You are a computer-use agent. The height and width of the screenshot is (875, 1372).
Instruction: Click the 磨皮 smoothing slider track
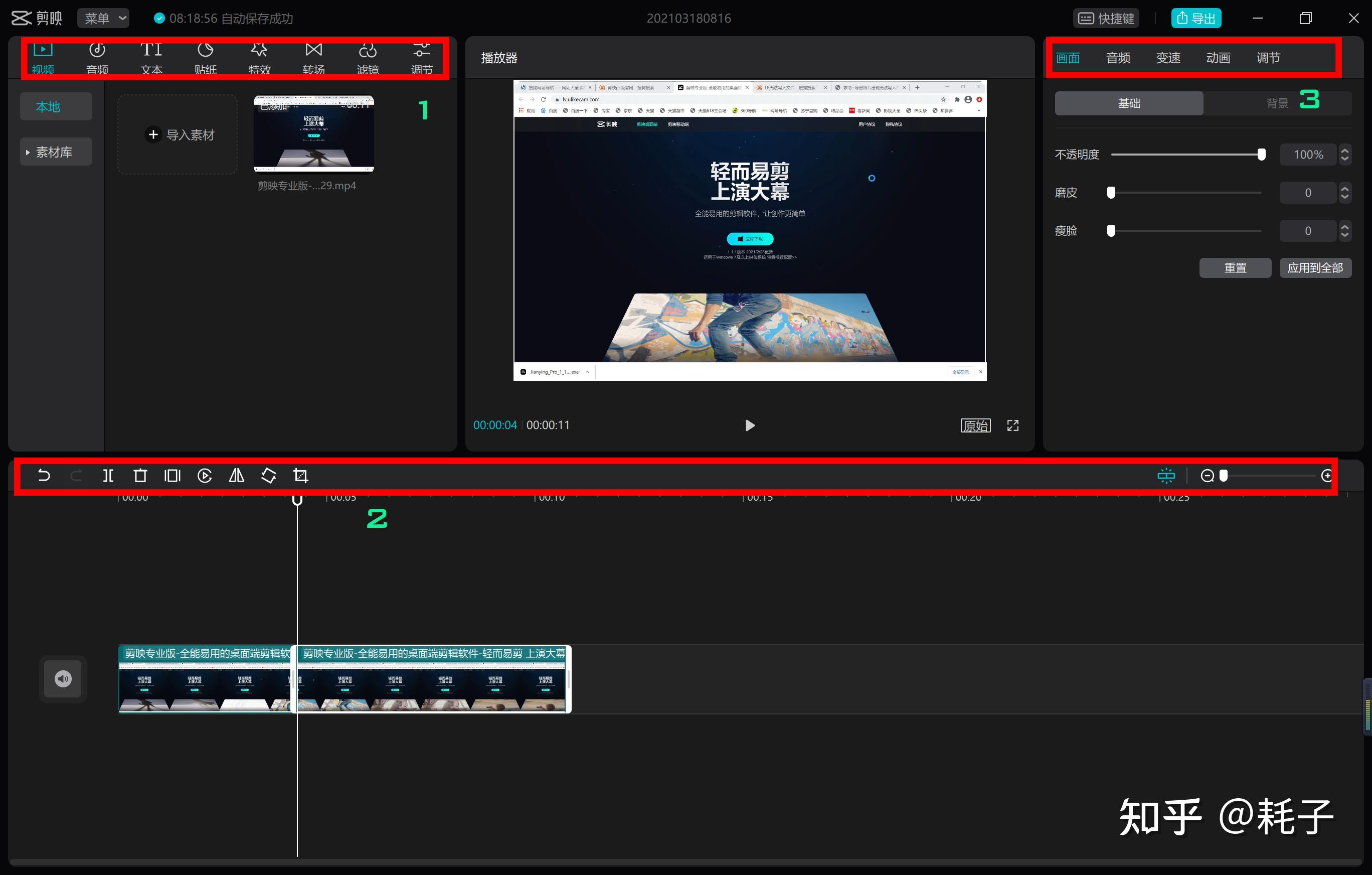click(x=1185, y=193)
